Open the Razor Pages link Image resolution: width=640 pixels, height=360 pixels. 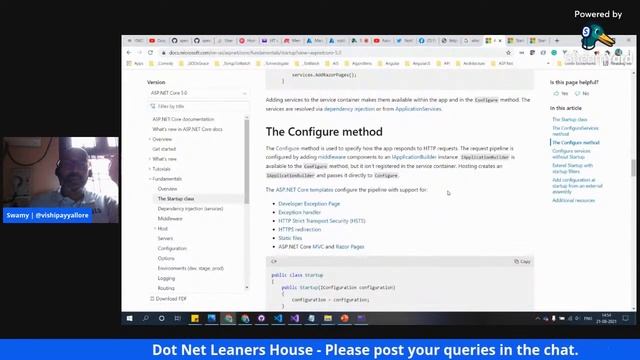350,247
